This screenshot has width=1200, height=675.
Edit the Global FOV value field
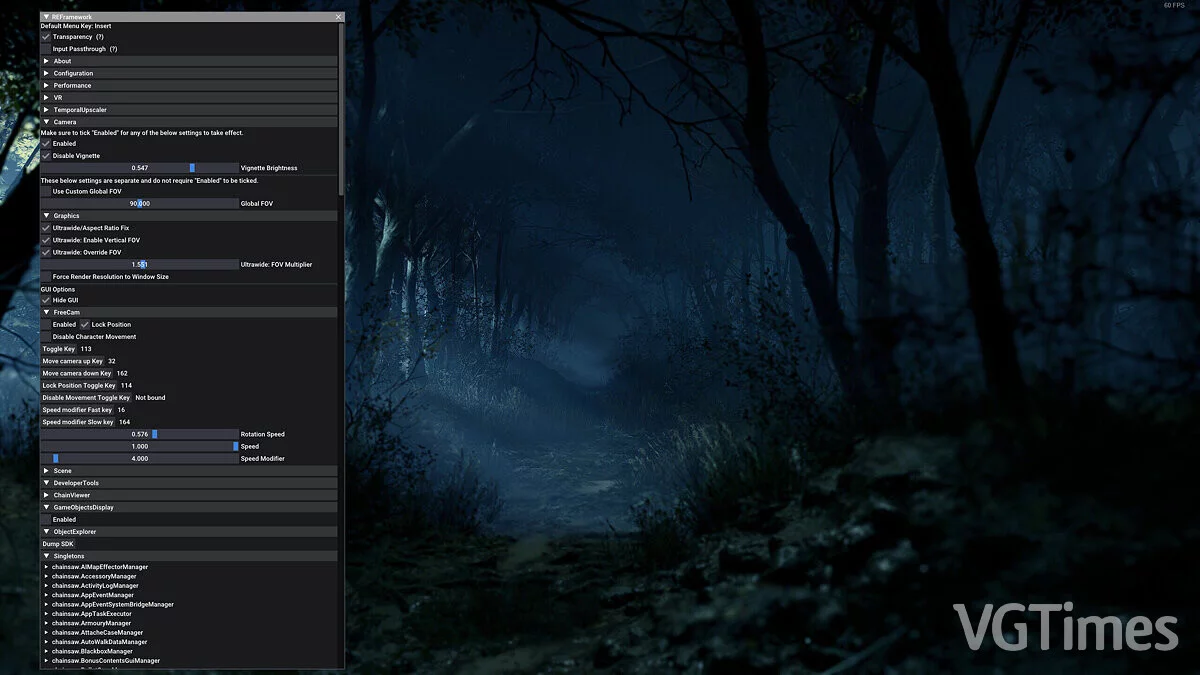point(140,203)
